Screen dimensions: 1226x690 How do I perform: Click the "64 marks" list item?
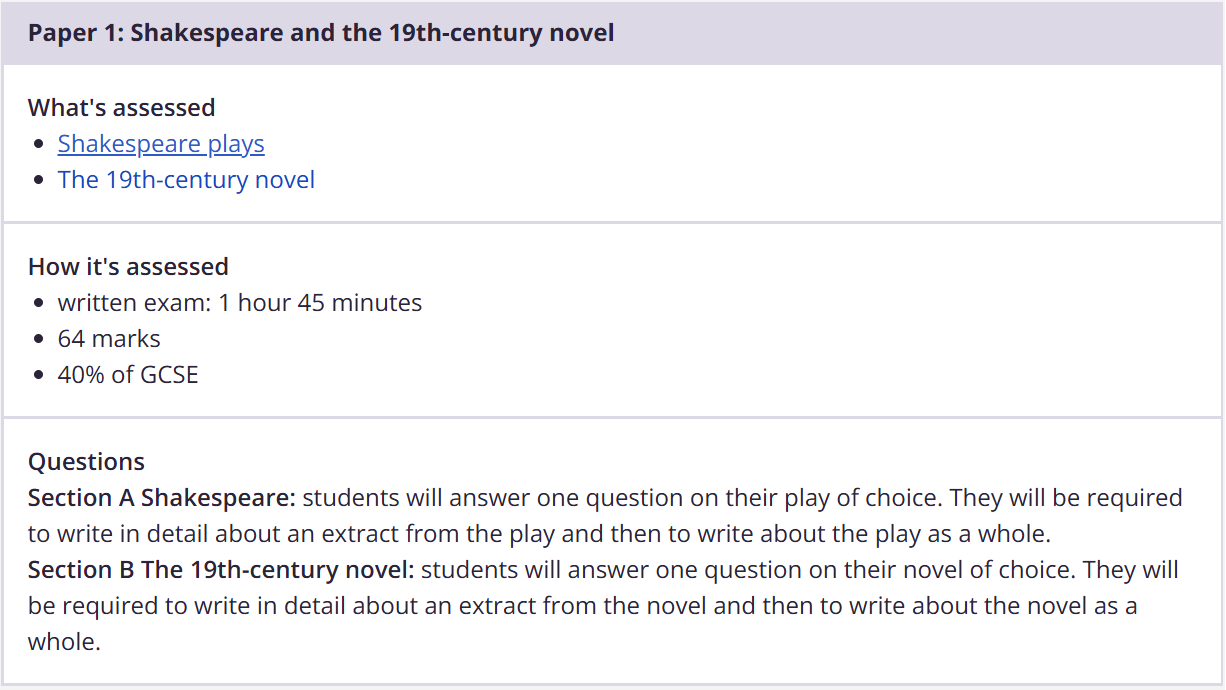(109, 339)
